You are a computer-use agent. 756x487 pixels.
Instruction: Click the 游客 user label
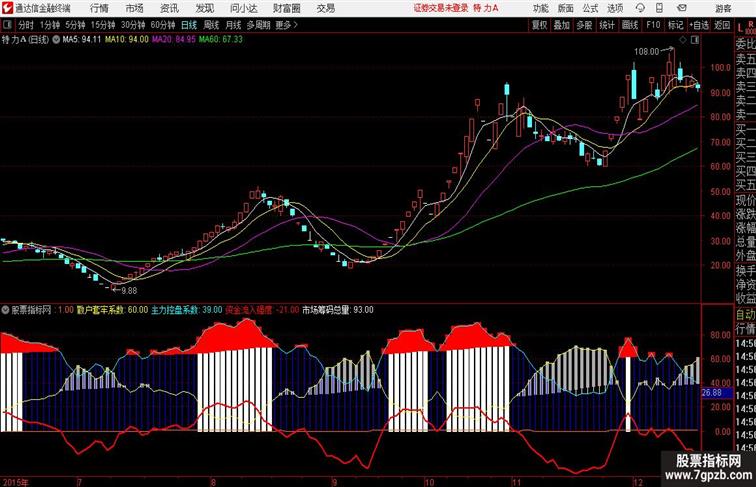pos(723,8)
